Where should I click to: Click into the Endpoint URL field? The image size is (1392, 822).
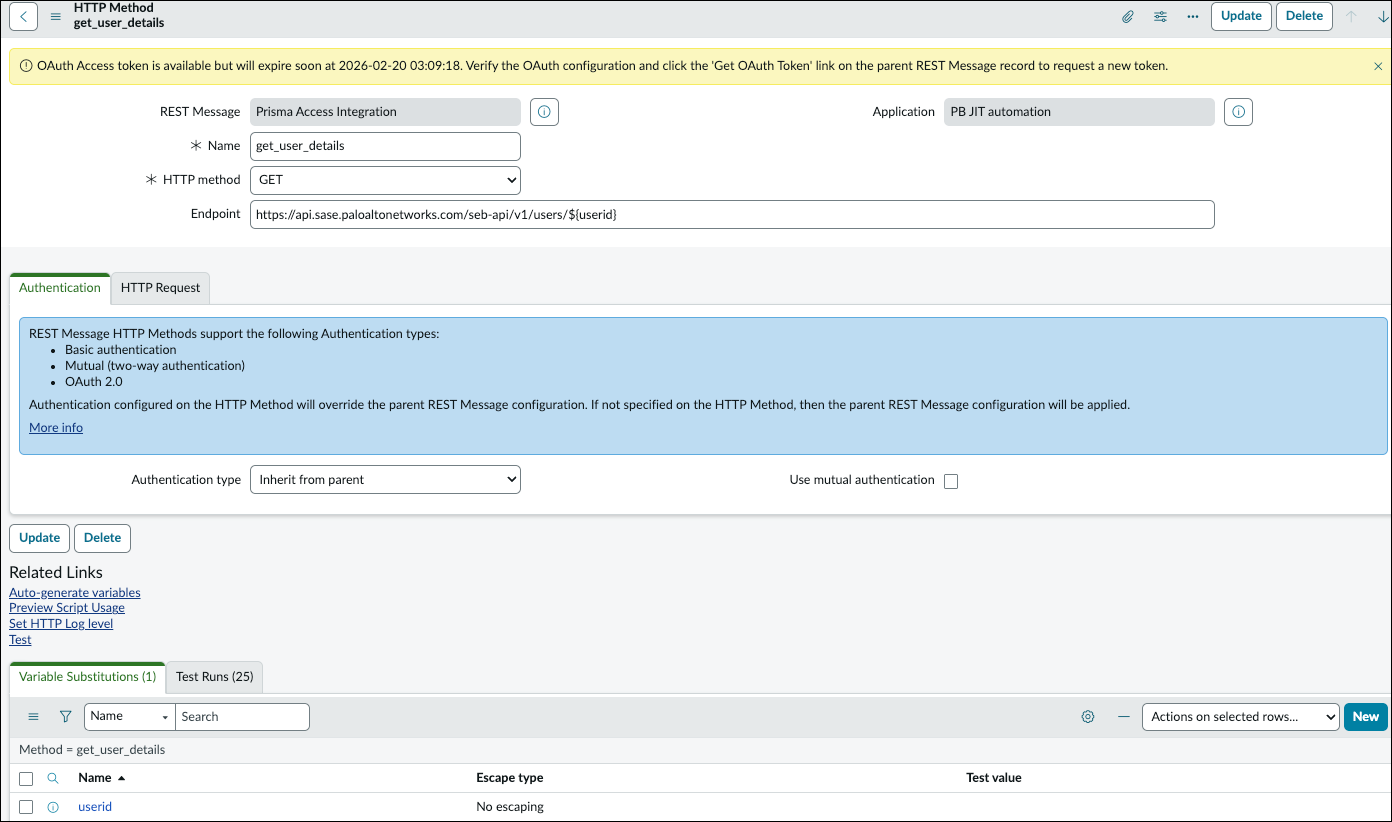[x=732, y=214]
